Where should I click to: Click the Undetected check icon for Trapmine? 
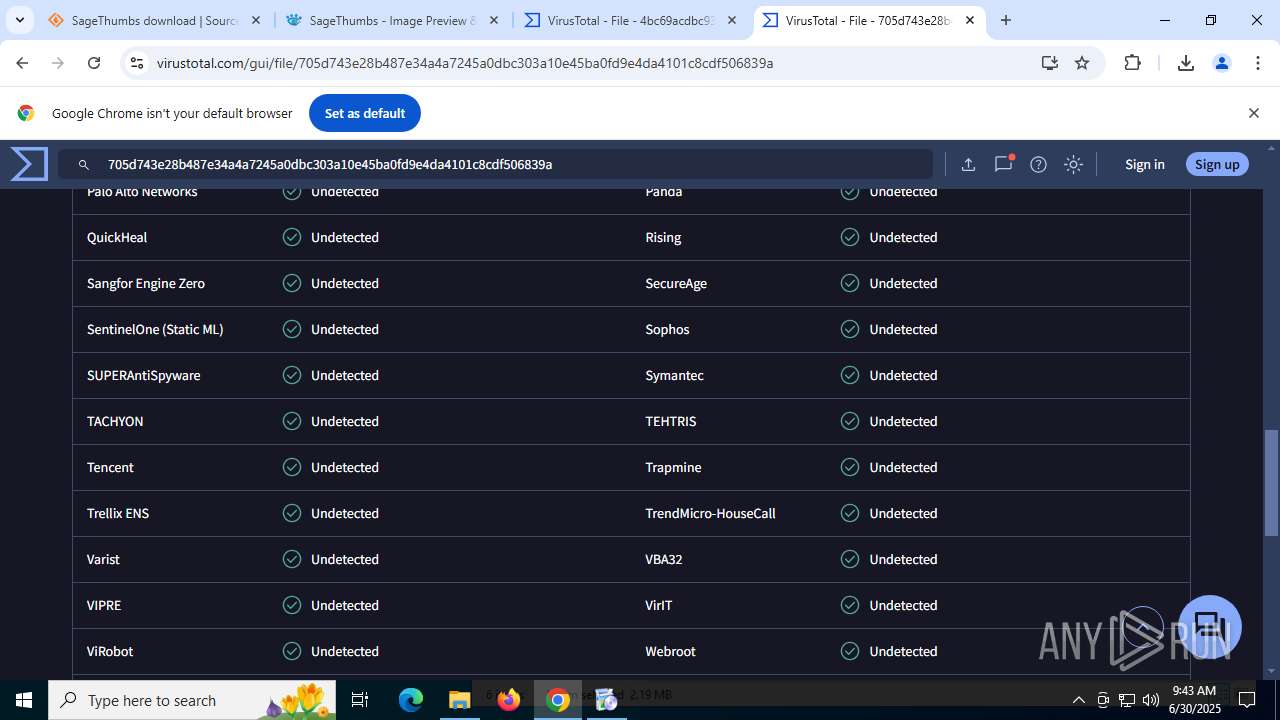(x=850, y=467)
